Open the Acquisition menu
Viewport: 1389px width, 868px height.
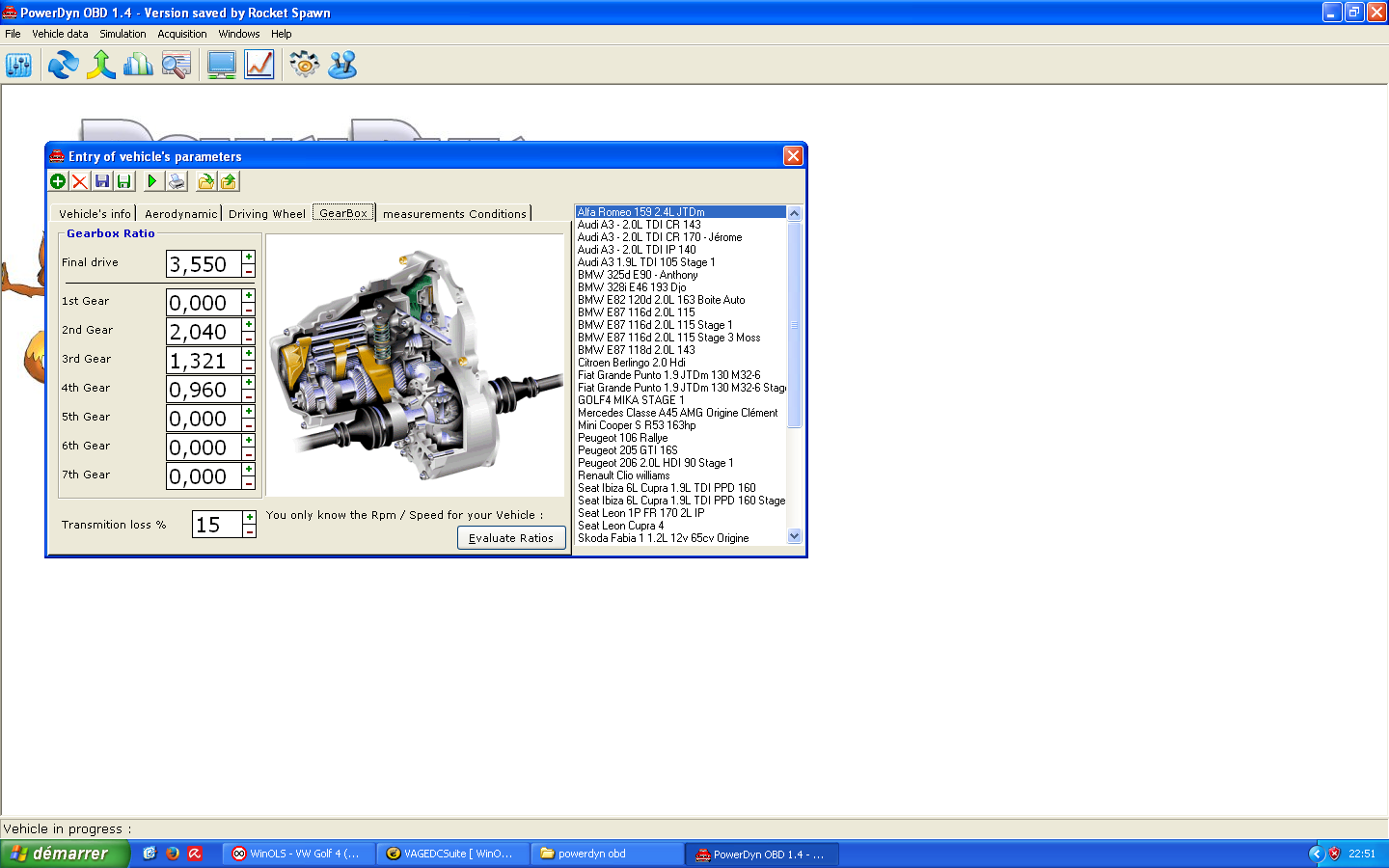181,34
